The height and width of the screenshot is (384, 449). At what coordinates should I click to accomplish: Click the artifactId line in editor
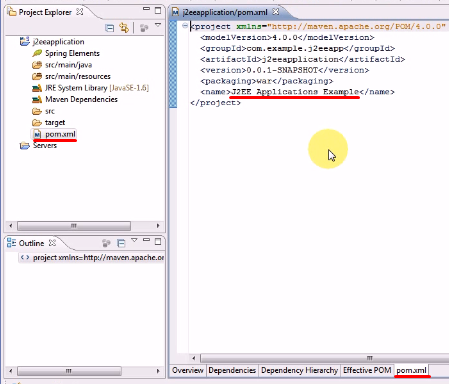[x=303, y=59]
